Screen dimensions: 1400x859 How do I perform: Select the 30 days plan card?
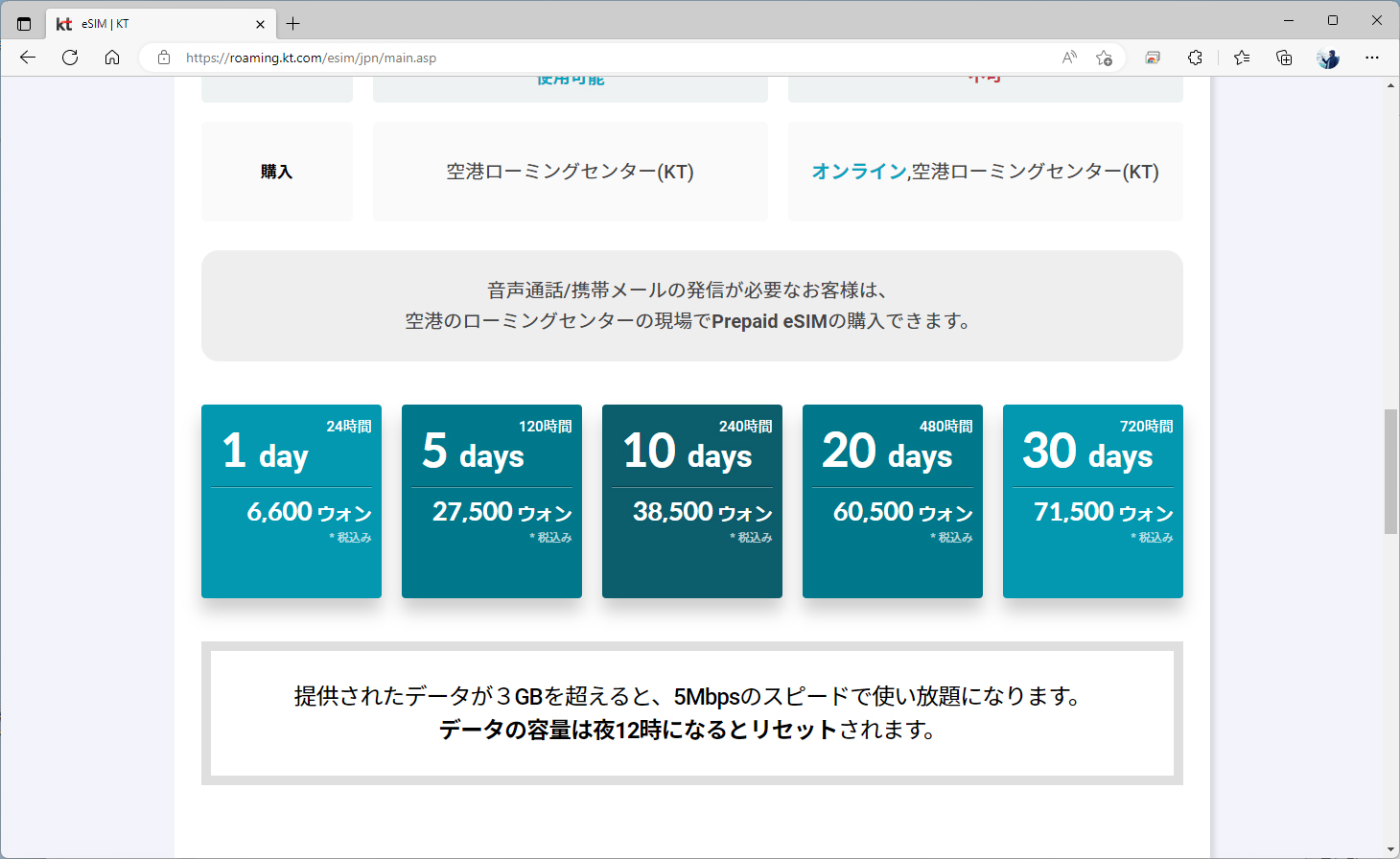pyautogui.click(x=1092, y=500)
